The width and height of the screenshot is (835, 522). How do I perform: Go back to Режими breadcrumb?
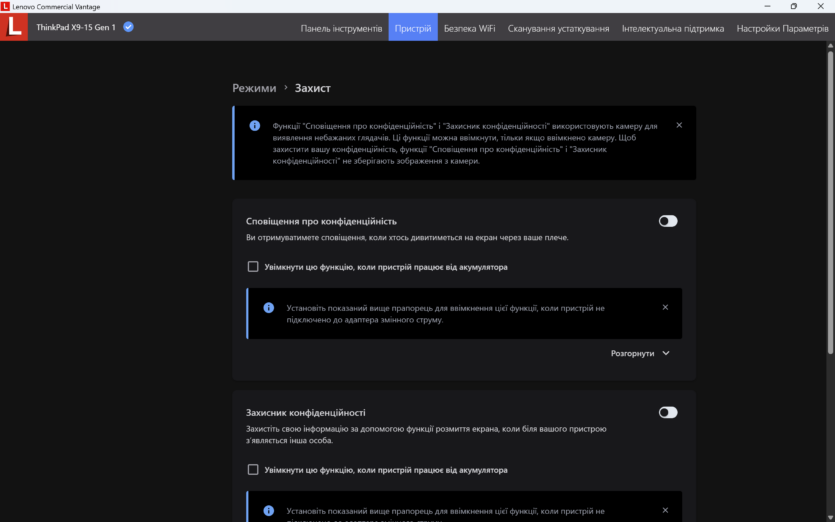click(254, 88)
